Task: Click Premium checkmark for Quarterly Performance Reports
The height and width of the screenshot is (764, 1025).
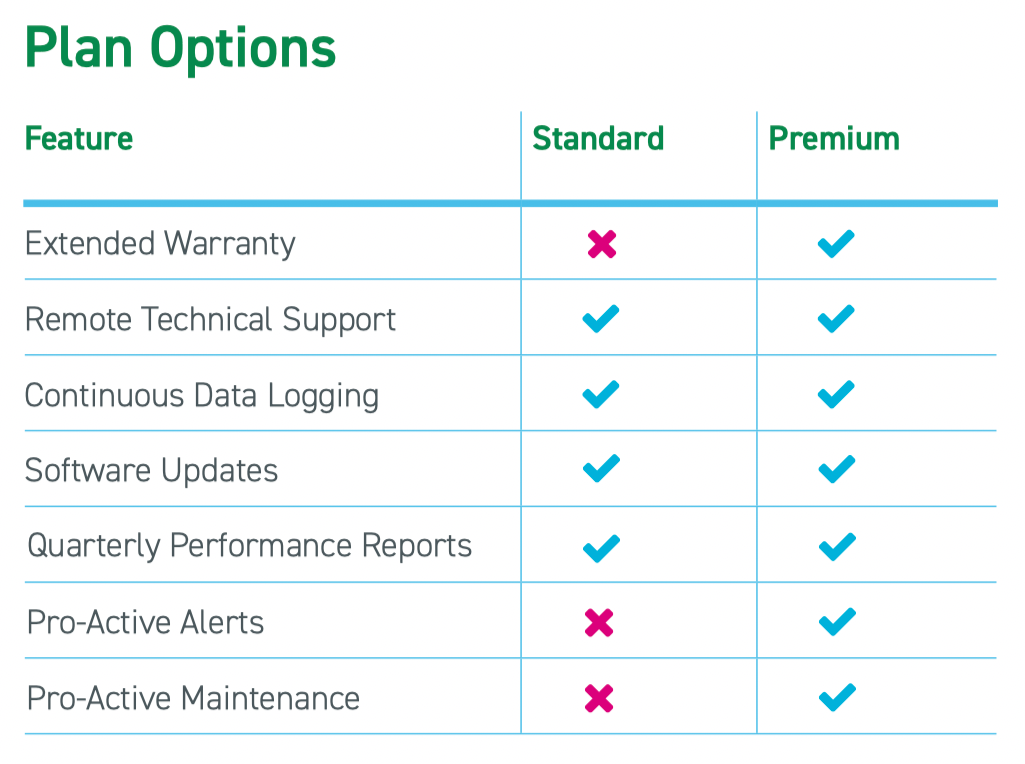Action: [x=837, y=547]
